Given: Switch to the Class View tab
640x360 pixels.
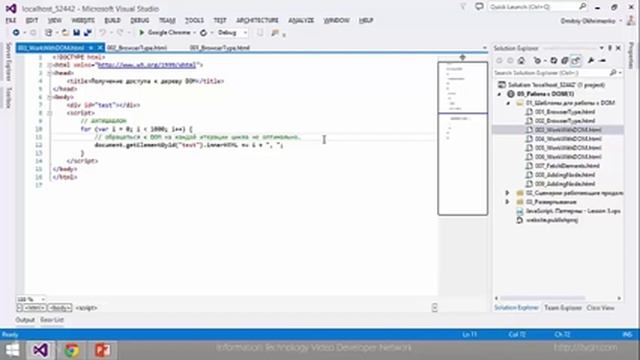Looking at the screenshot, I should pyautogui.click(x=600, y=308).
